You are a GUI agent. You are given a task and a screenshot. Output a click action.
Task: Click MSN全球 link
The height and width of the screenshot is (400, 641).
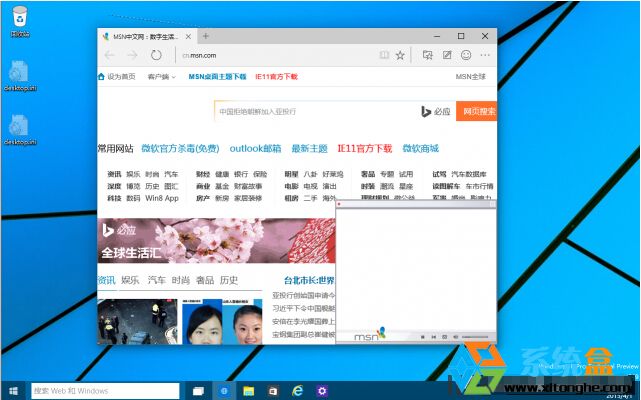471,76
